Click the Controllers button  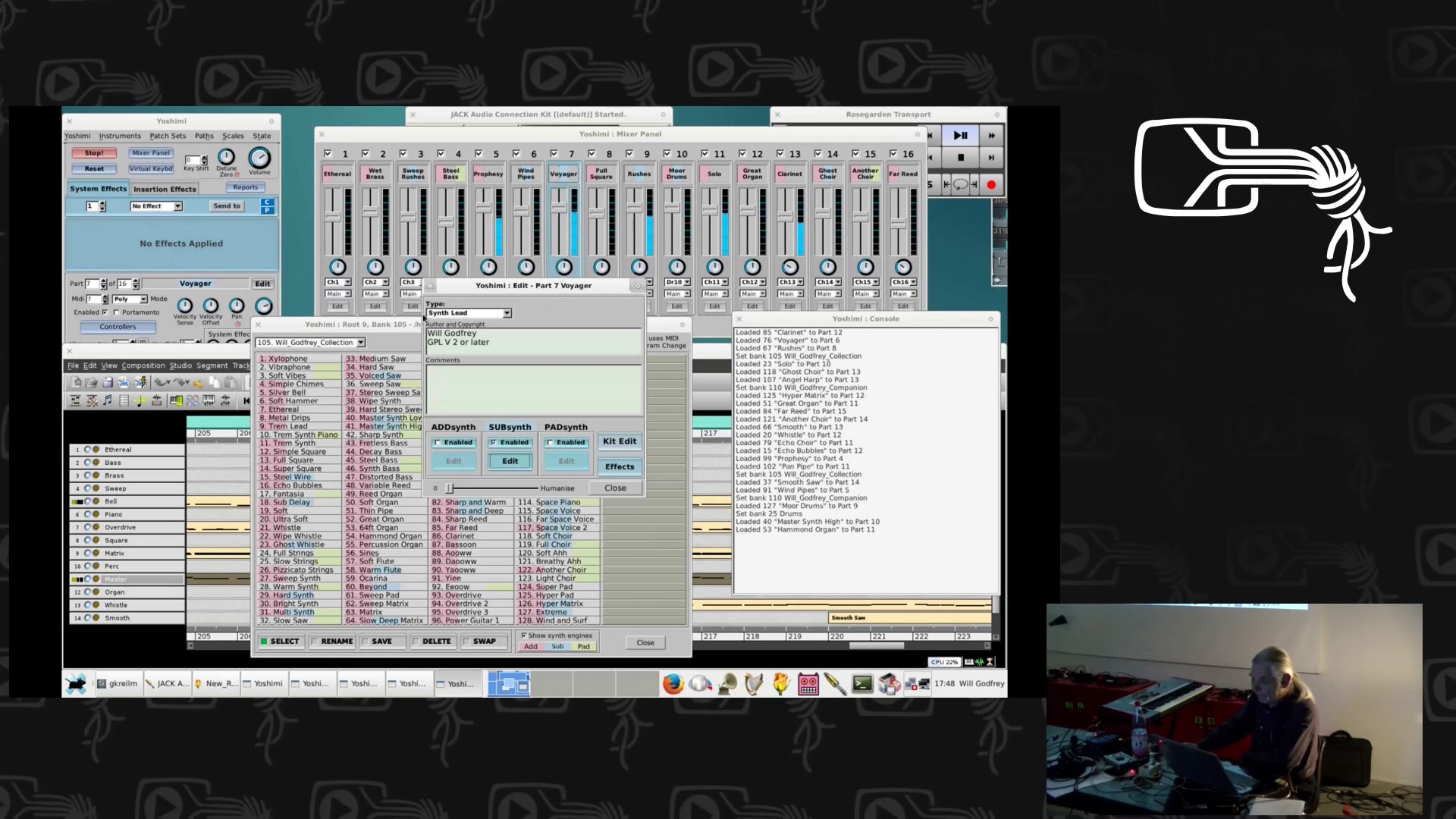(118, 327)
